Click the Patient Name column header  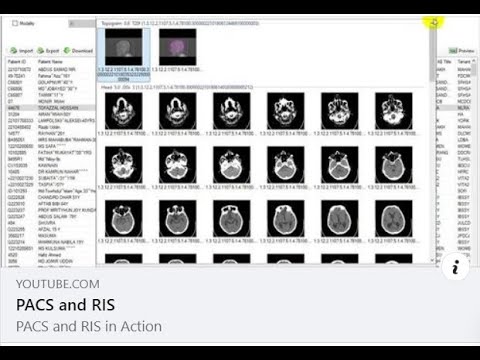point(50,62)
